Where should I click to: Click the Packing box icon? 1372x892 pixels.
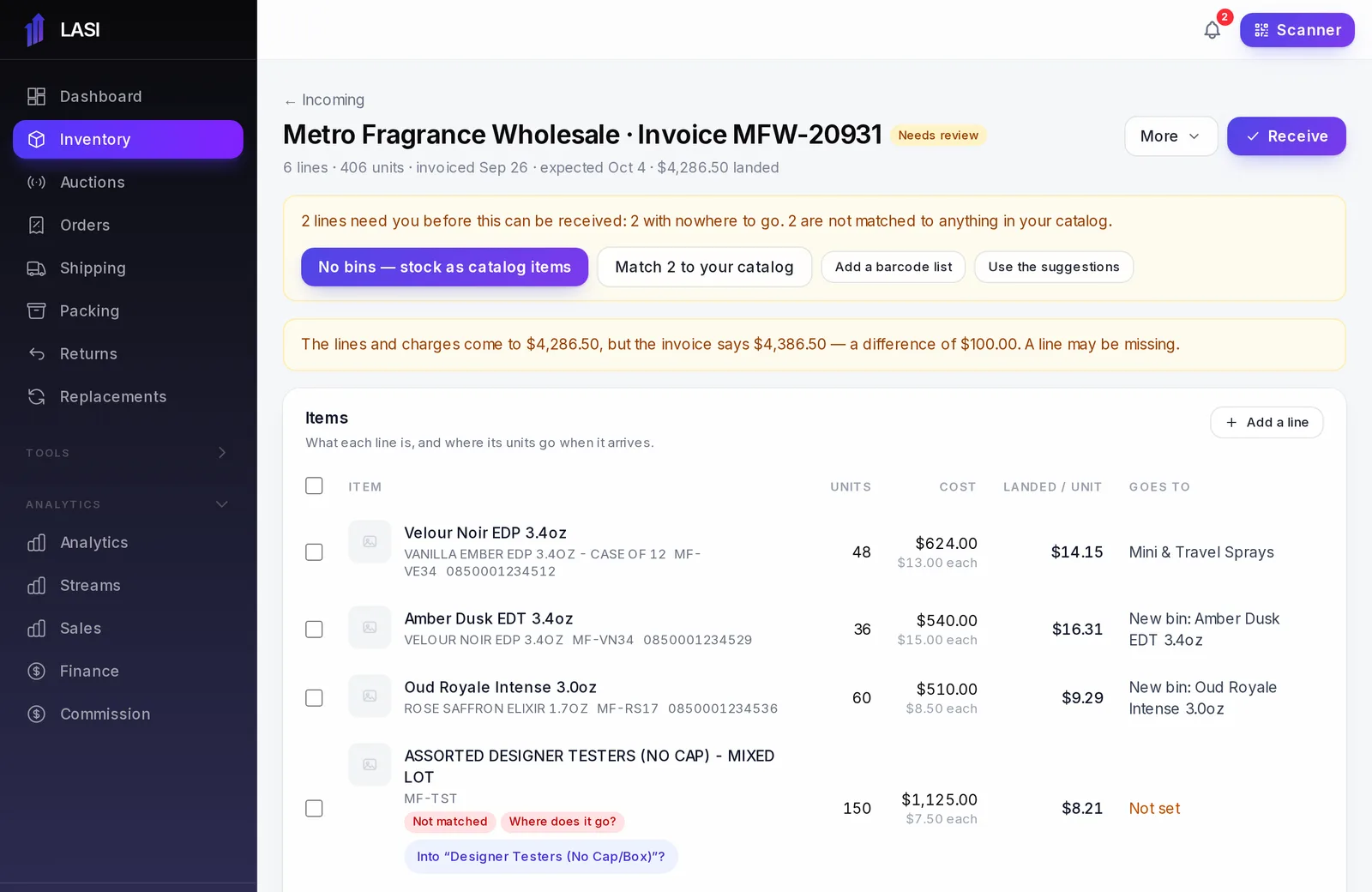click(36, 310)
